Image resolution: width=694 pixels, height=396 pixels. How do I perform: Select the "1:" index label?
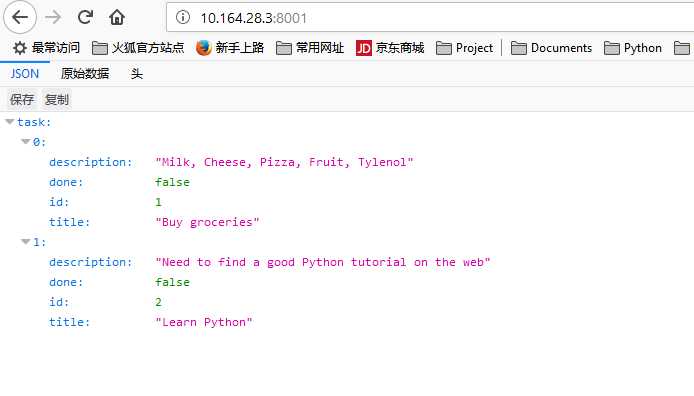(39, 242)
